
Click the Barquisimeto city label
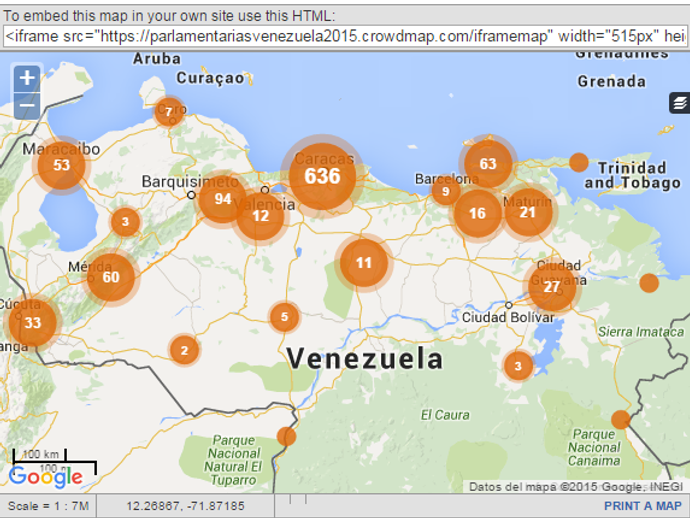[190, 181]
